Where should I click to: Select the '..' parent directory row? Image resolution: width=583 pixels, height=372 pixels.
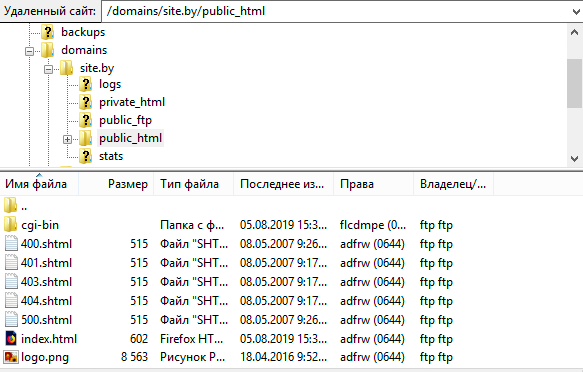pyautogui.click(x=24, y=207)
